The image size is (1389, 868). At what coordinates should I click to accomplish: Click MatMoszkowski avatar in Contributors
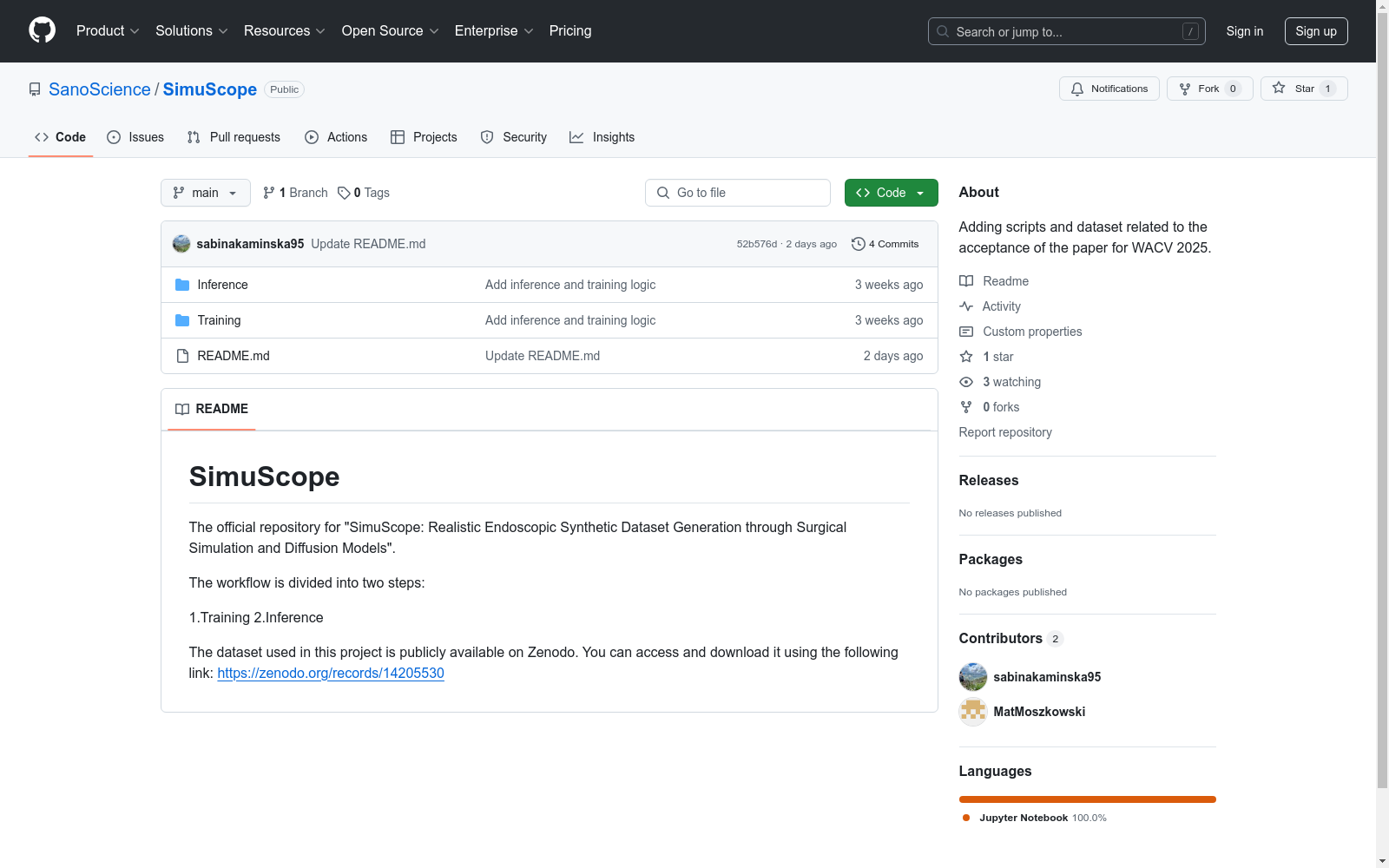pos(973,712)
